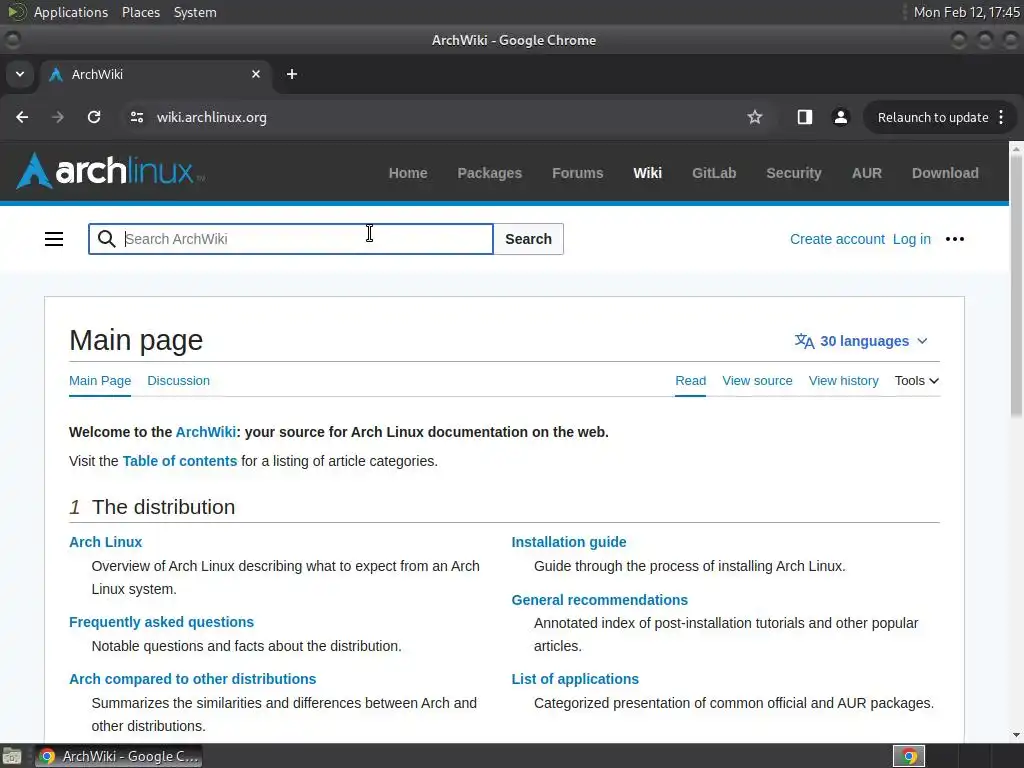Open Chrome profile icon
1024x768 pixels.
click(840, 117)
